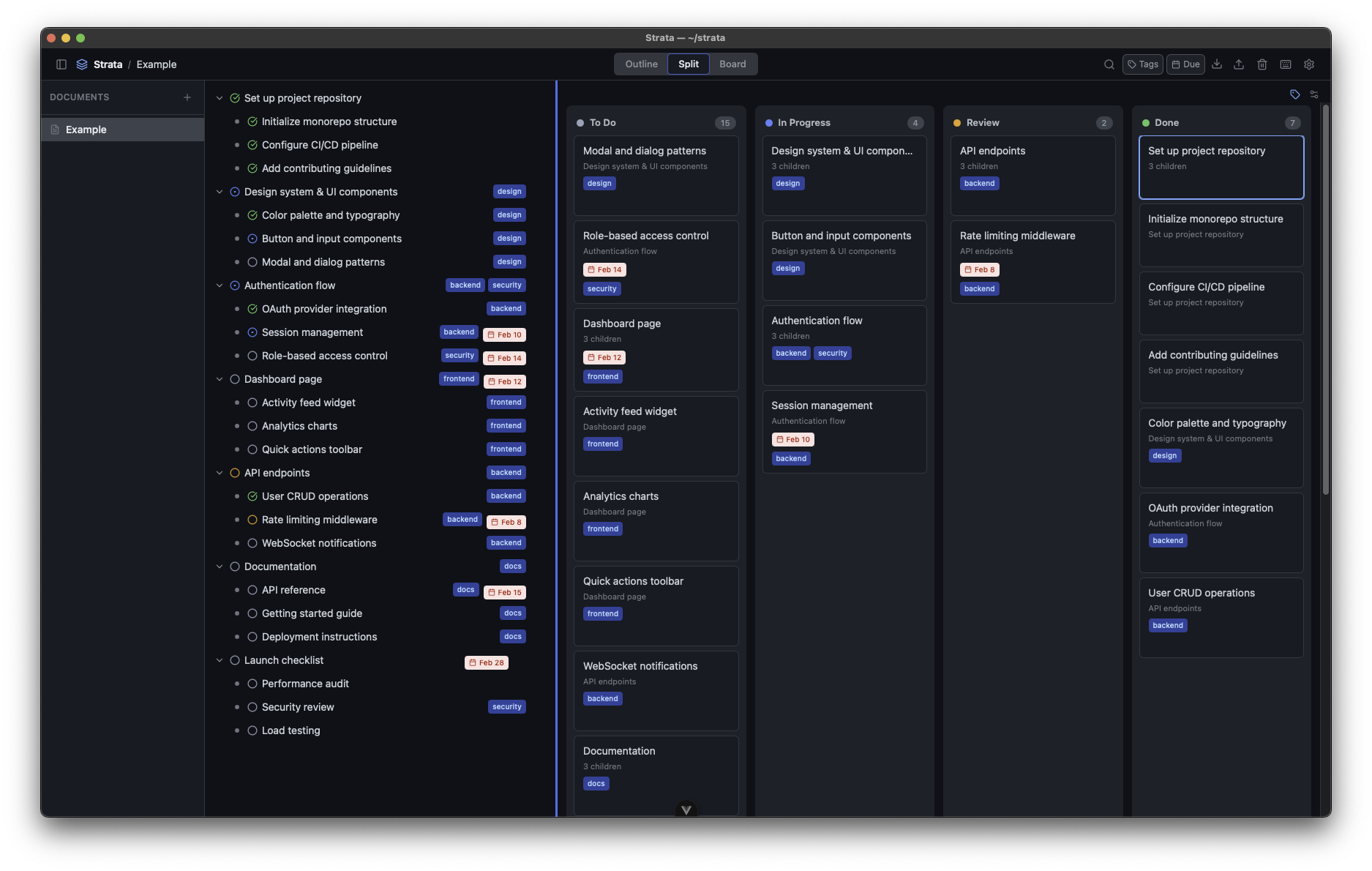Click Example in the breadcrumb
The height and width of the screenshot is (871, 1372).
pyautogui.click(x=157, y=64)
